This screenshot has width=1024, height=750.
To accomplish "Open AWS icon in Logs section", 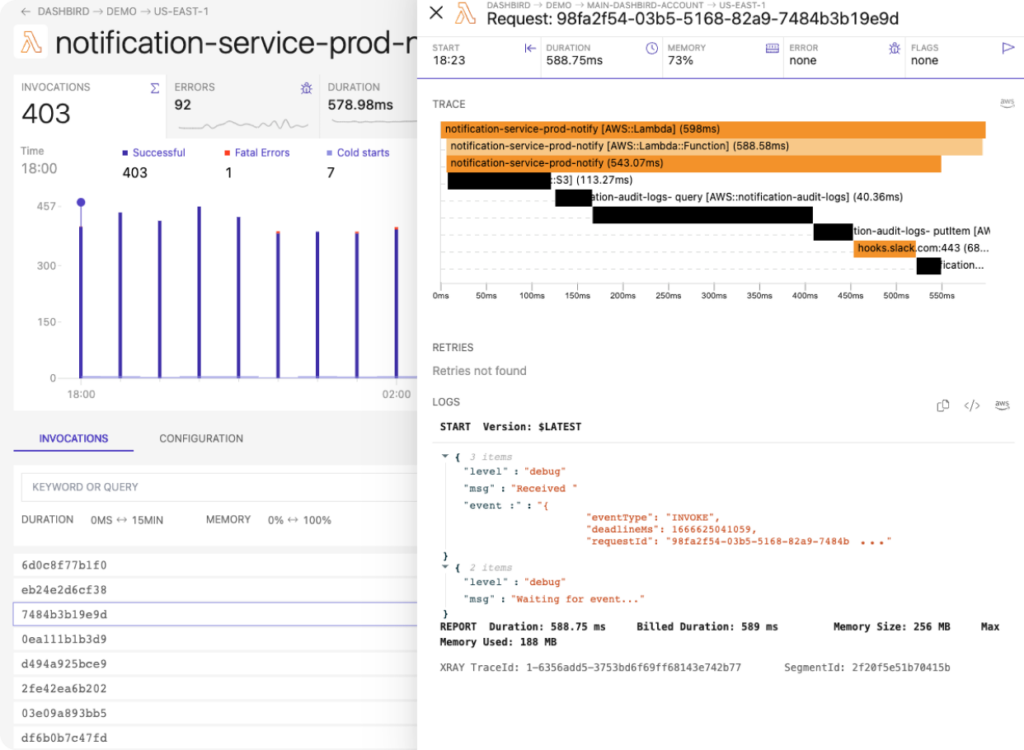I will click(1002, 405).
